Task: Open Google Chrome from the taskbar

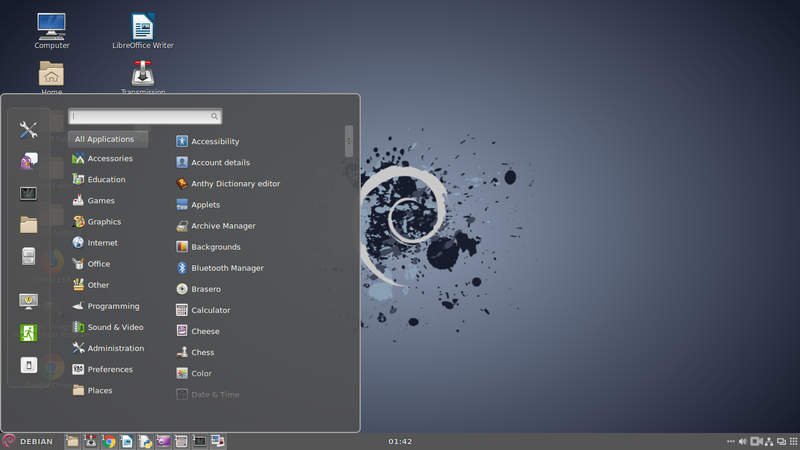Action: click(108, 441)
